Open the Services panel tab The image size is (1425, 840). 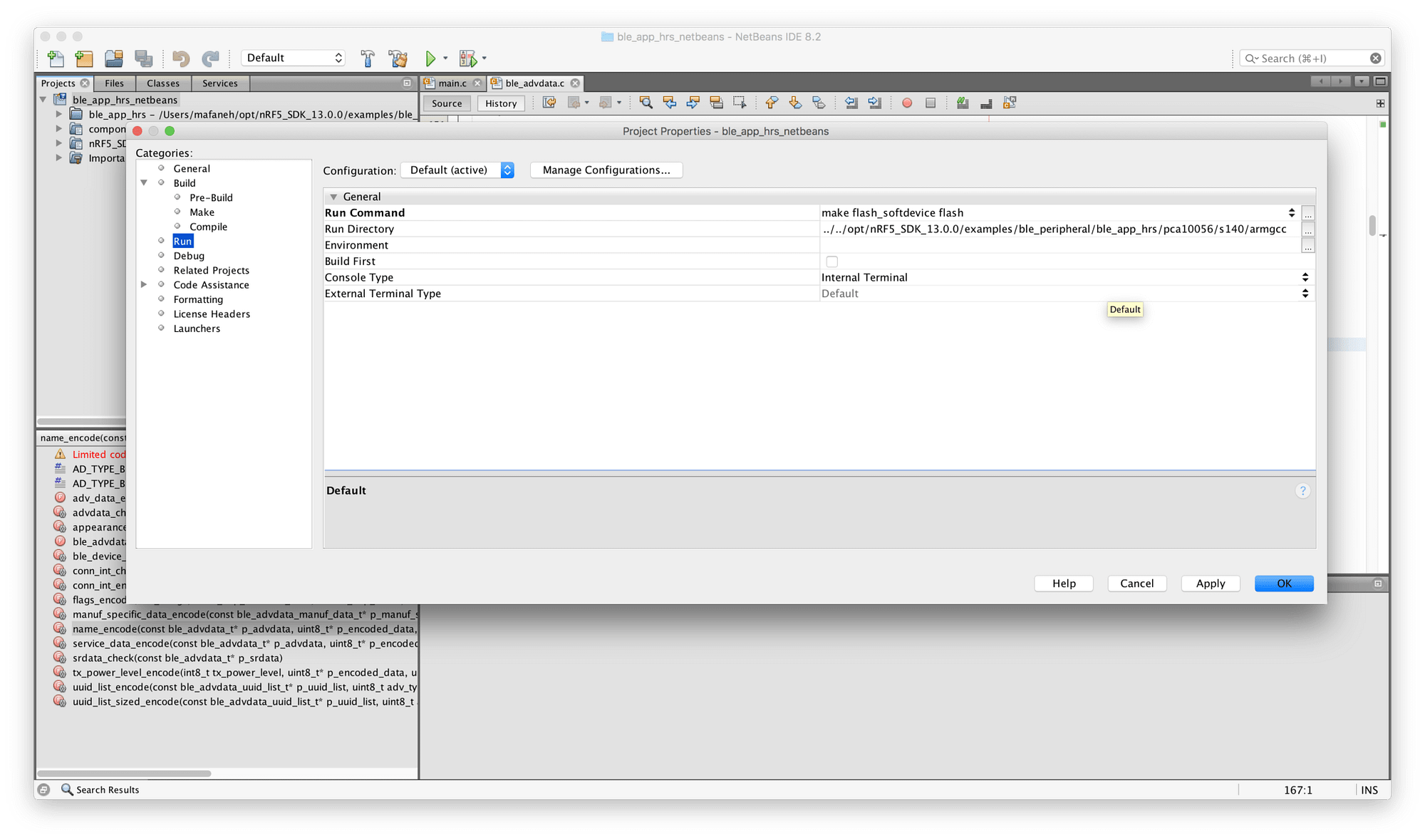[x=220, y=83]
